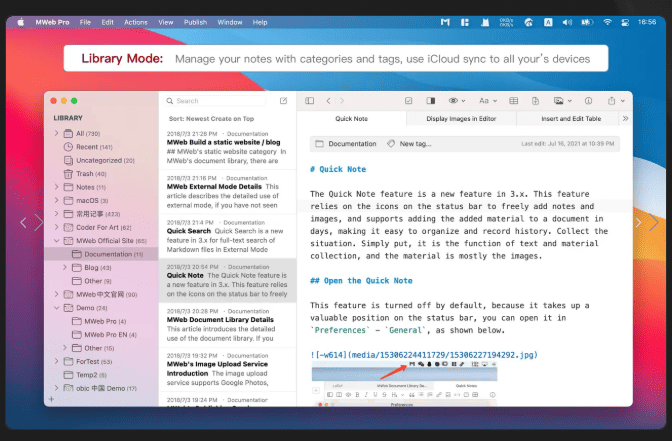Open the Apple menu
Screen dimensions: 672x441
(x=21, y=22)
